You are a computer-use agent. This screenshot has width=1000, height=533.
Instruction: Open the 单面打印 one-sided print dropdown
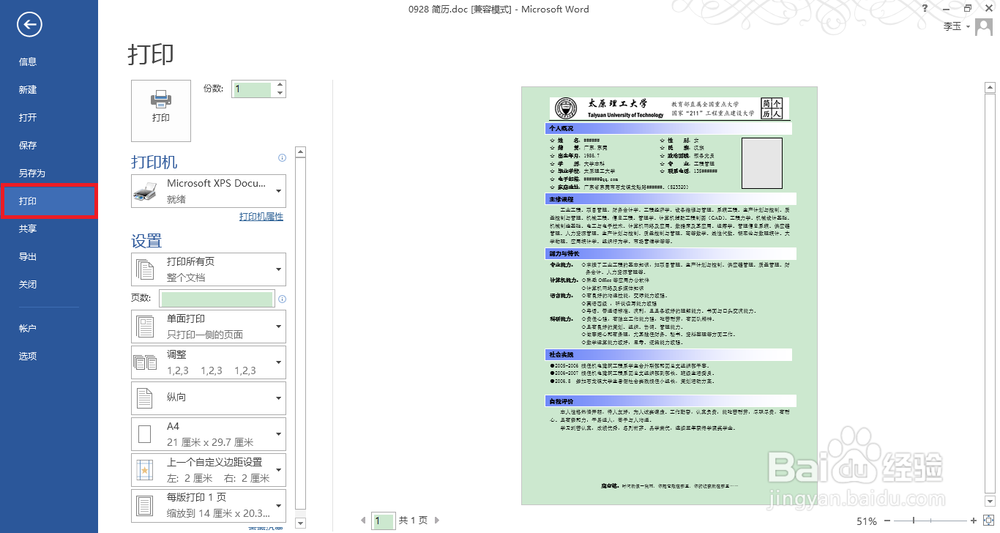(209, 326)
